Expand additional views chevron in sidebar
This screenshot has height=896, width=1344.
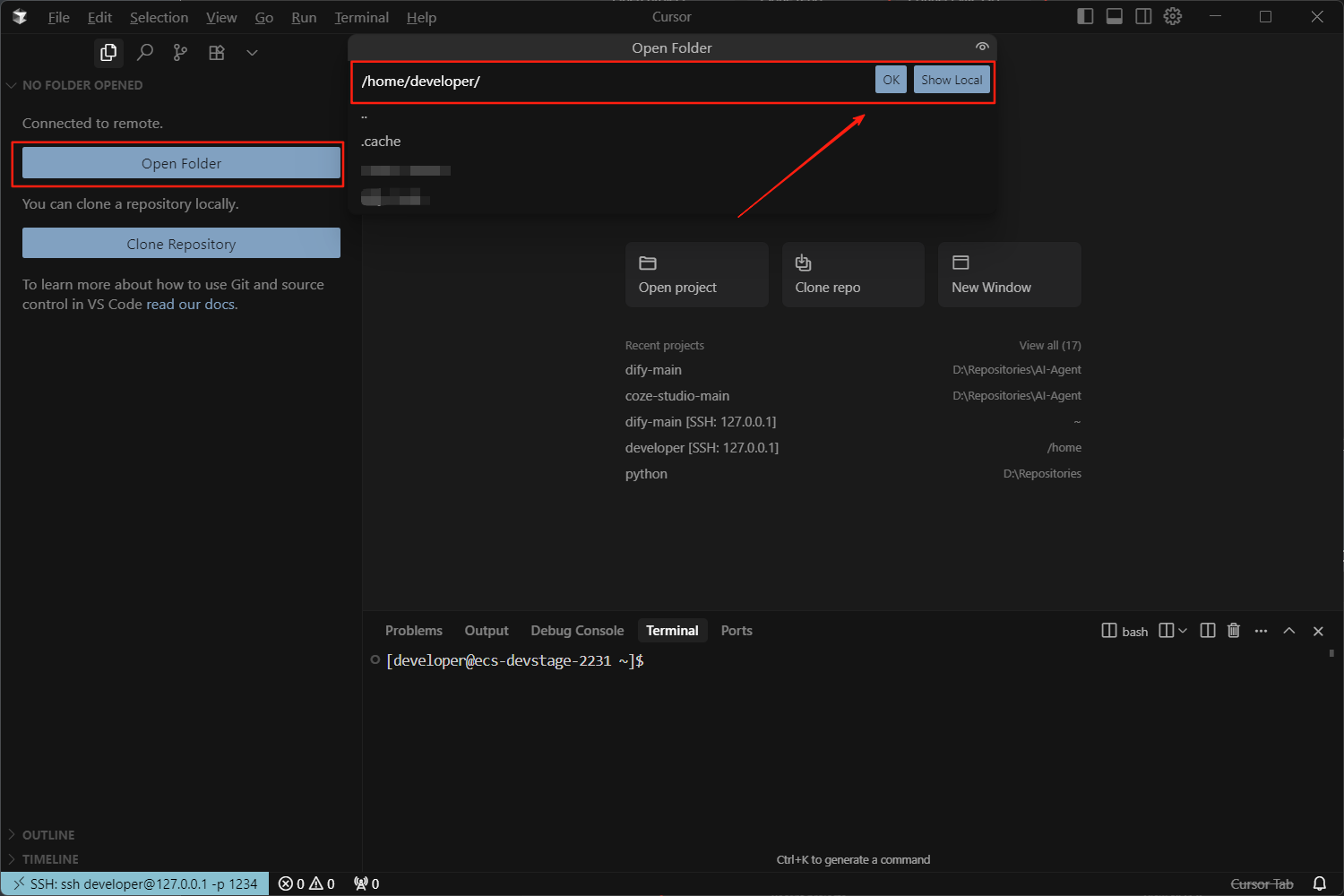(x=252, y=53)
